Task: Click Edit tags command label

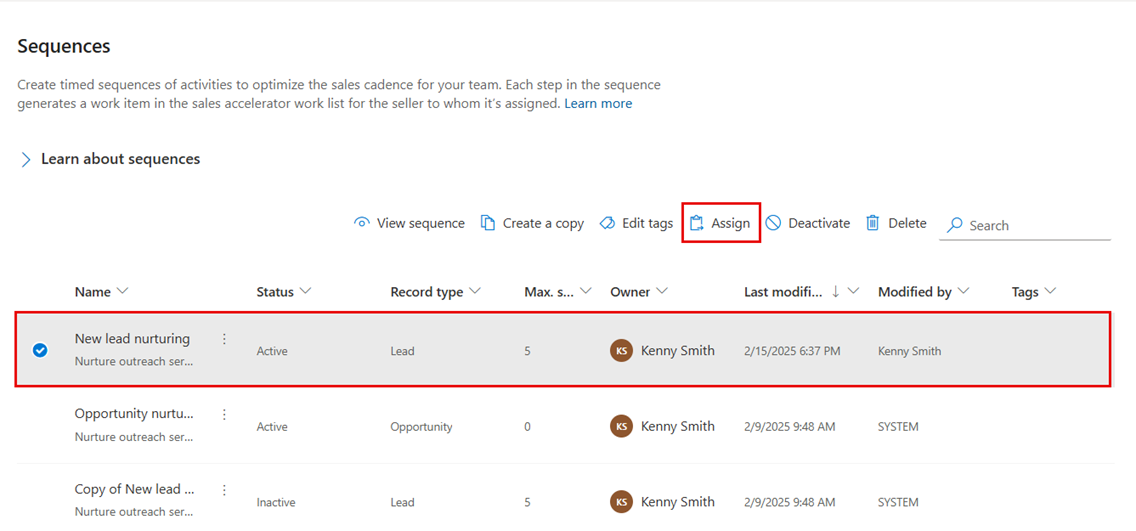Action: click(648, 223)
